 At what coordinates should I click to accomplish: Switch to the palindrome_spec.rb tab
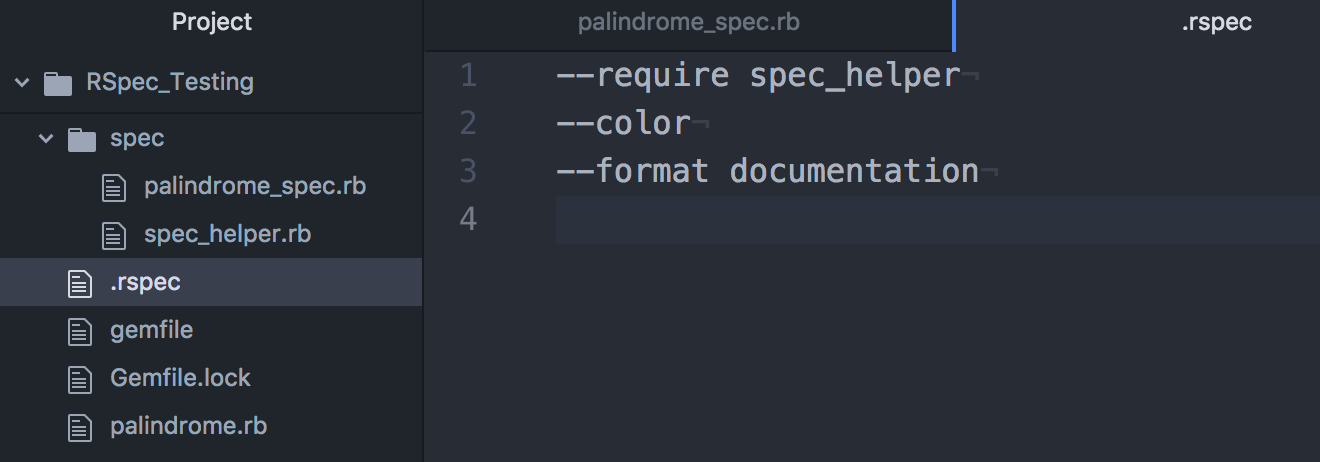(689, 22)
